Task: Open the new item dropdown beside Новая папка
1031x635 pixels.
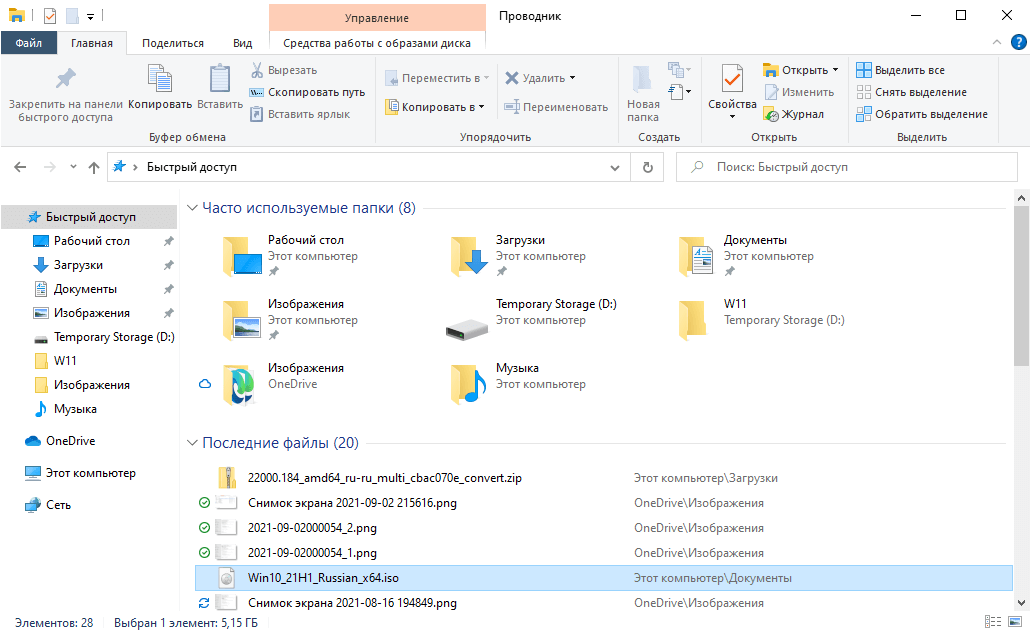Action: (679, 69)
